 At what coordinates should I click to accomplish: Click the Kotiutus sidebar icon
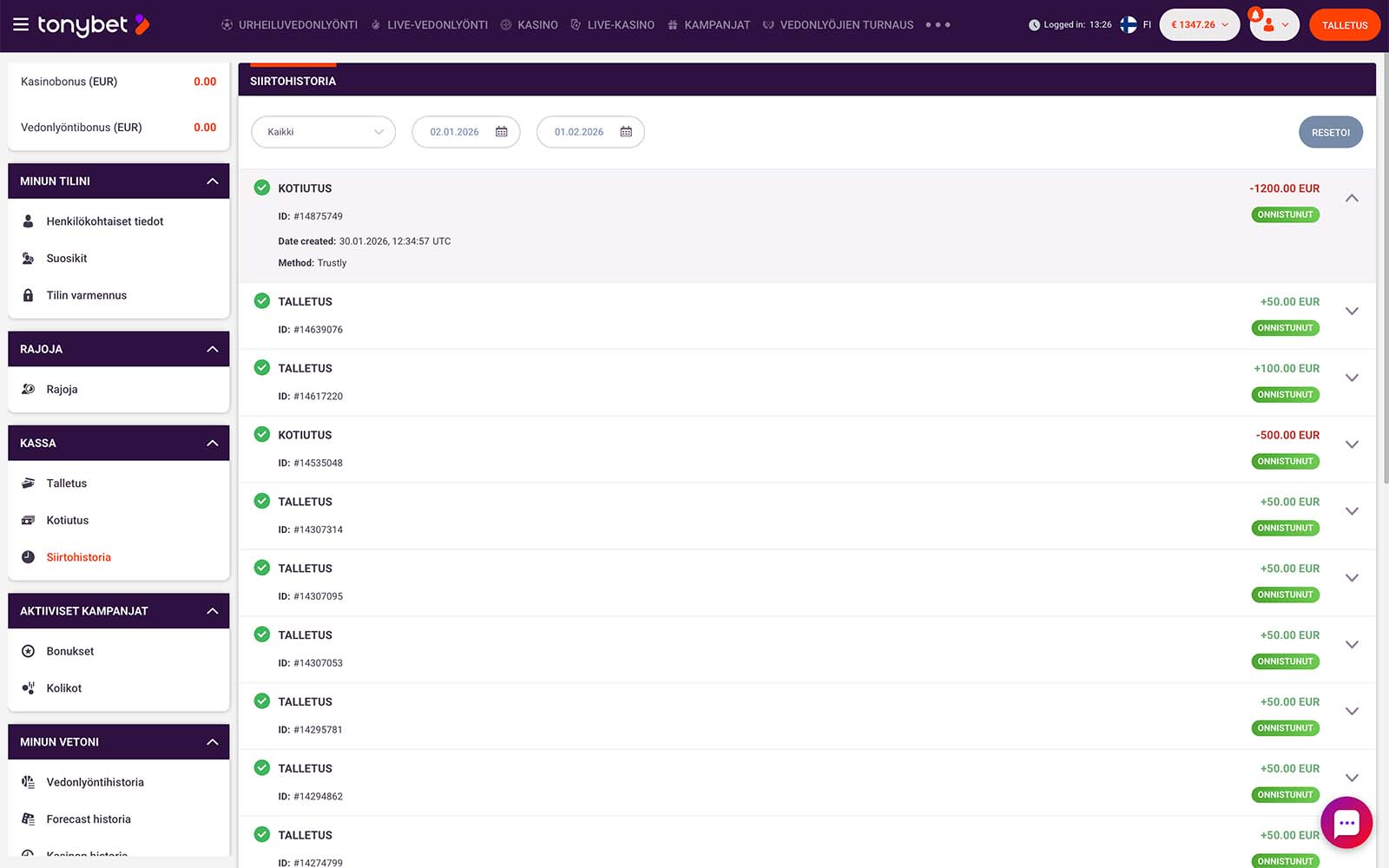pyautogui.click(x=28, y=521)
